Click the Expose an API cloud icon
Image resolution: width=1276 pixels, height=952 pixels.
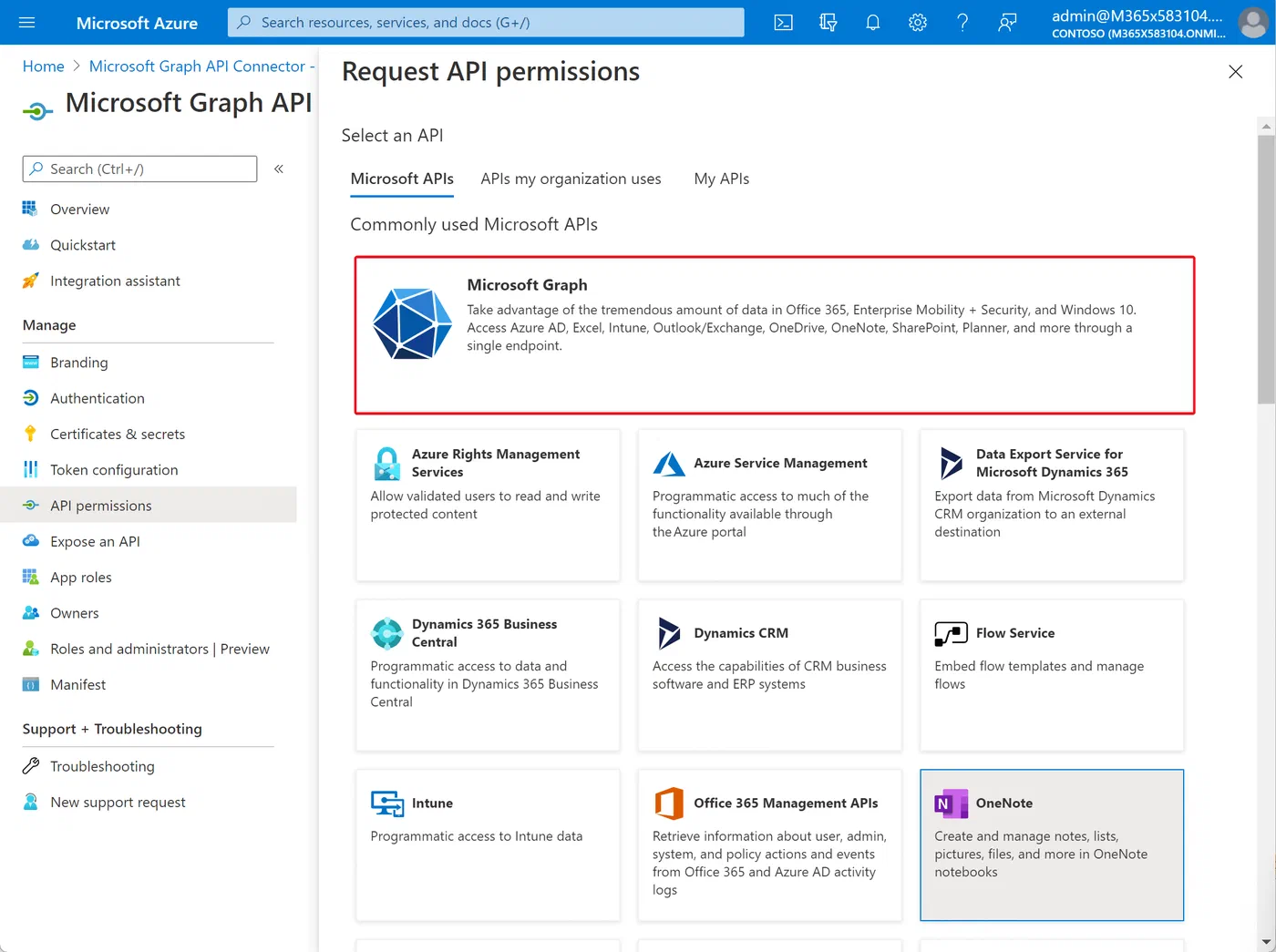pyautogui.click(x=31, y=541)
